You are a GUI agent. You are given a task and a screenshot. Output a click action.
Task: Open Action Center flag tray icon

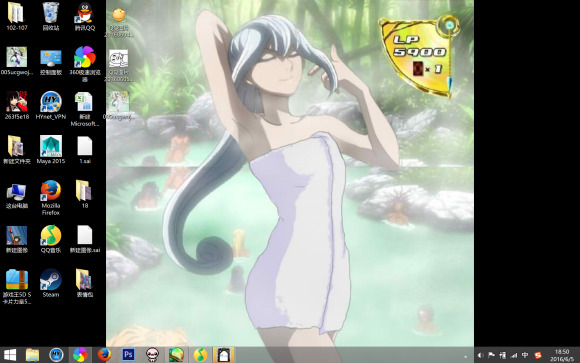click(491, 355)
